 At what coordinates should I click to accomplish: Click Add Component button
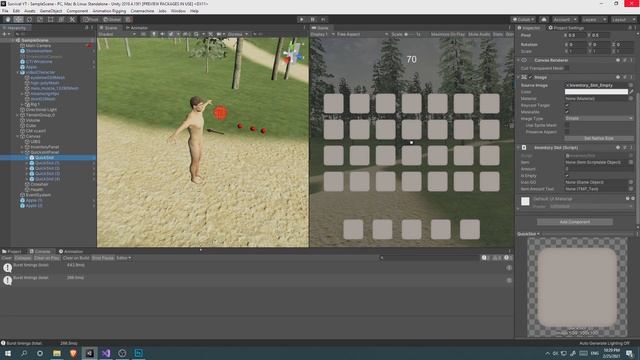(x=575, y=222)
